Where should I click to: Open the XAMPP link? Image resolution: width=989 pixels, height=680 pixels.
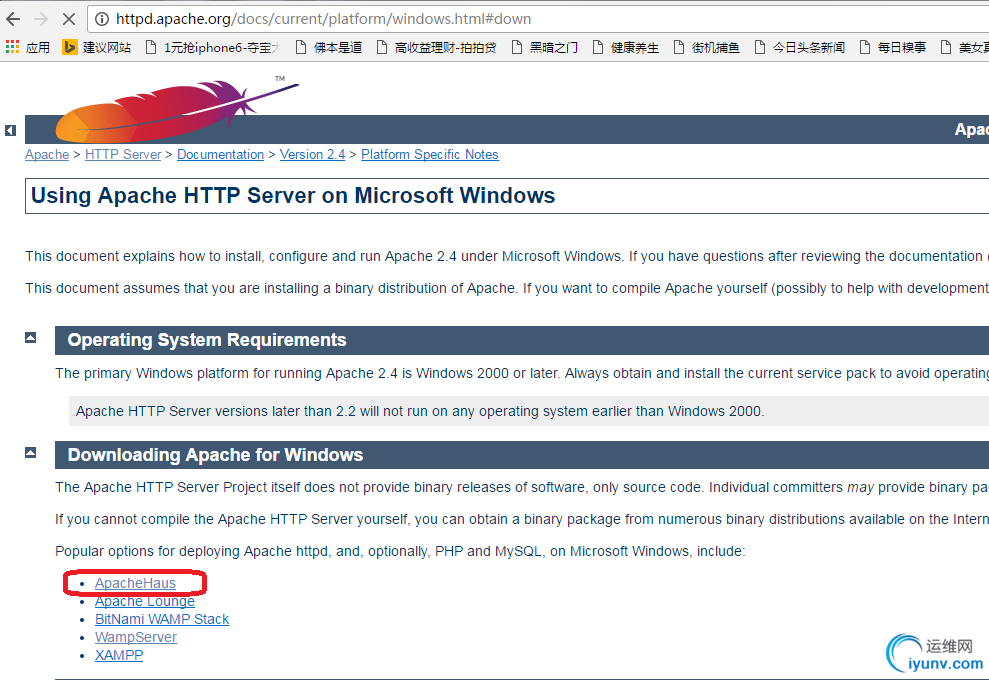point(119,655)
